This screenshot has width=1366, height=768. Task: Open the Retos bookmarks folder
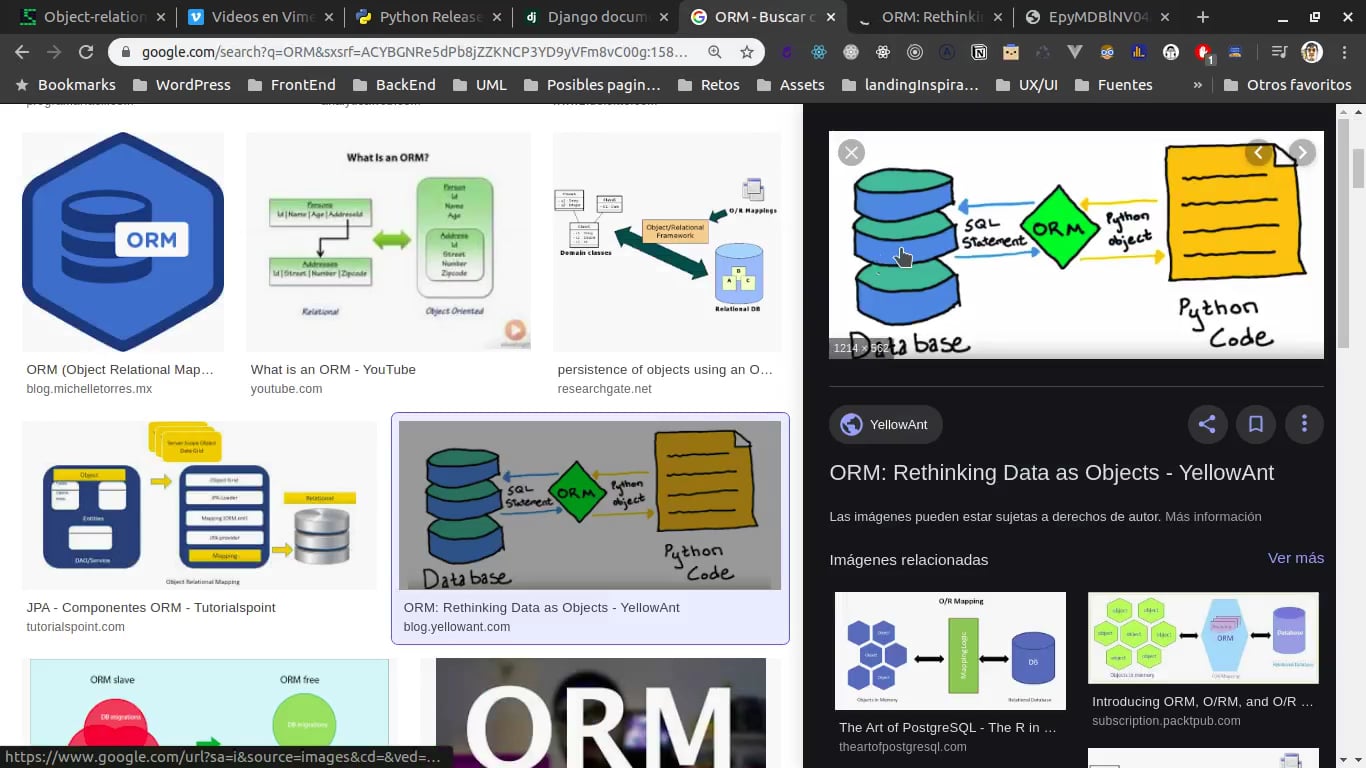pyautogui.click(x=708, y=85)
